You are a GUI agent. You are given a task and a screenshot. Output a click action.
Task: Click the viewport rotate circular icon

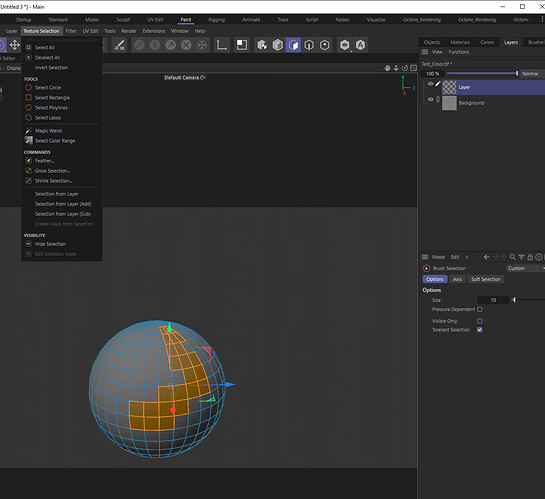pyautogui.click(x=405, y=68)
